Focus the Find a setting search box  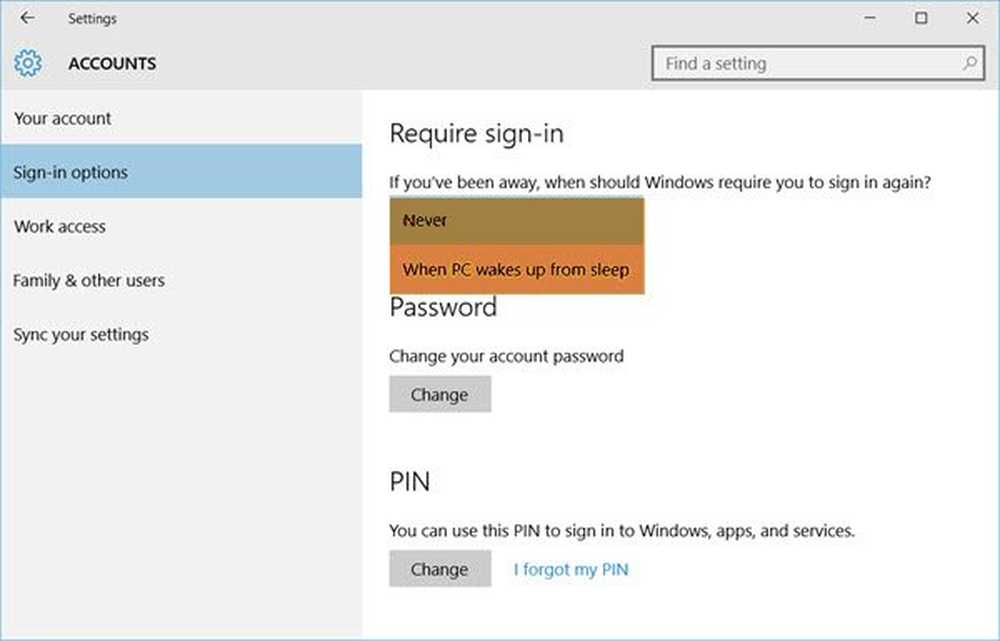818,63
